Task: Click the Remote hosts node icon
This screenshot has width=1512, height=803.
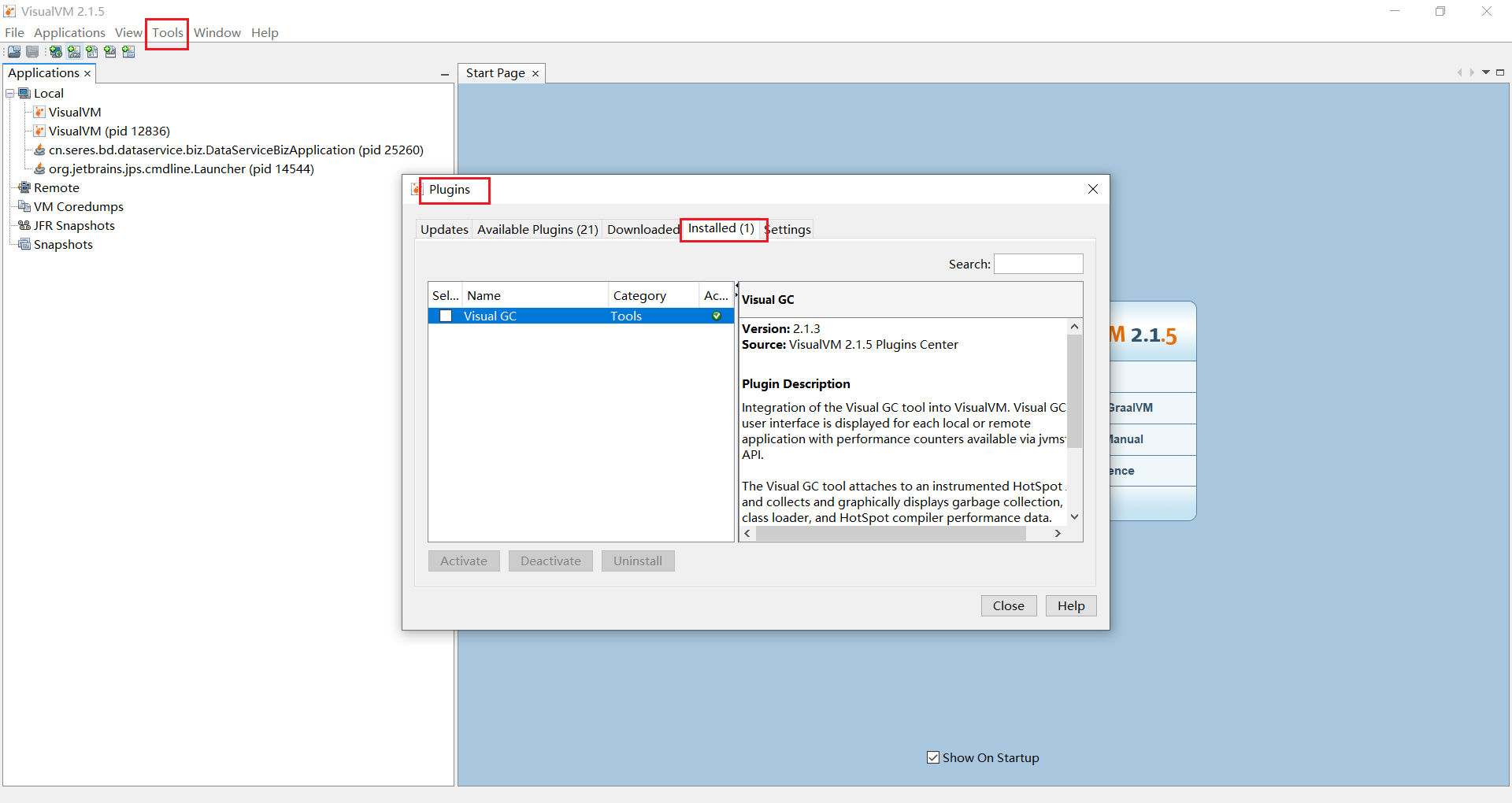Action: [24, 188]
